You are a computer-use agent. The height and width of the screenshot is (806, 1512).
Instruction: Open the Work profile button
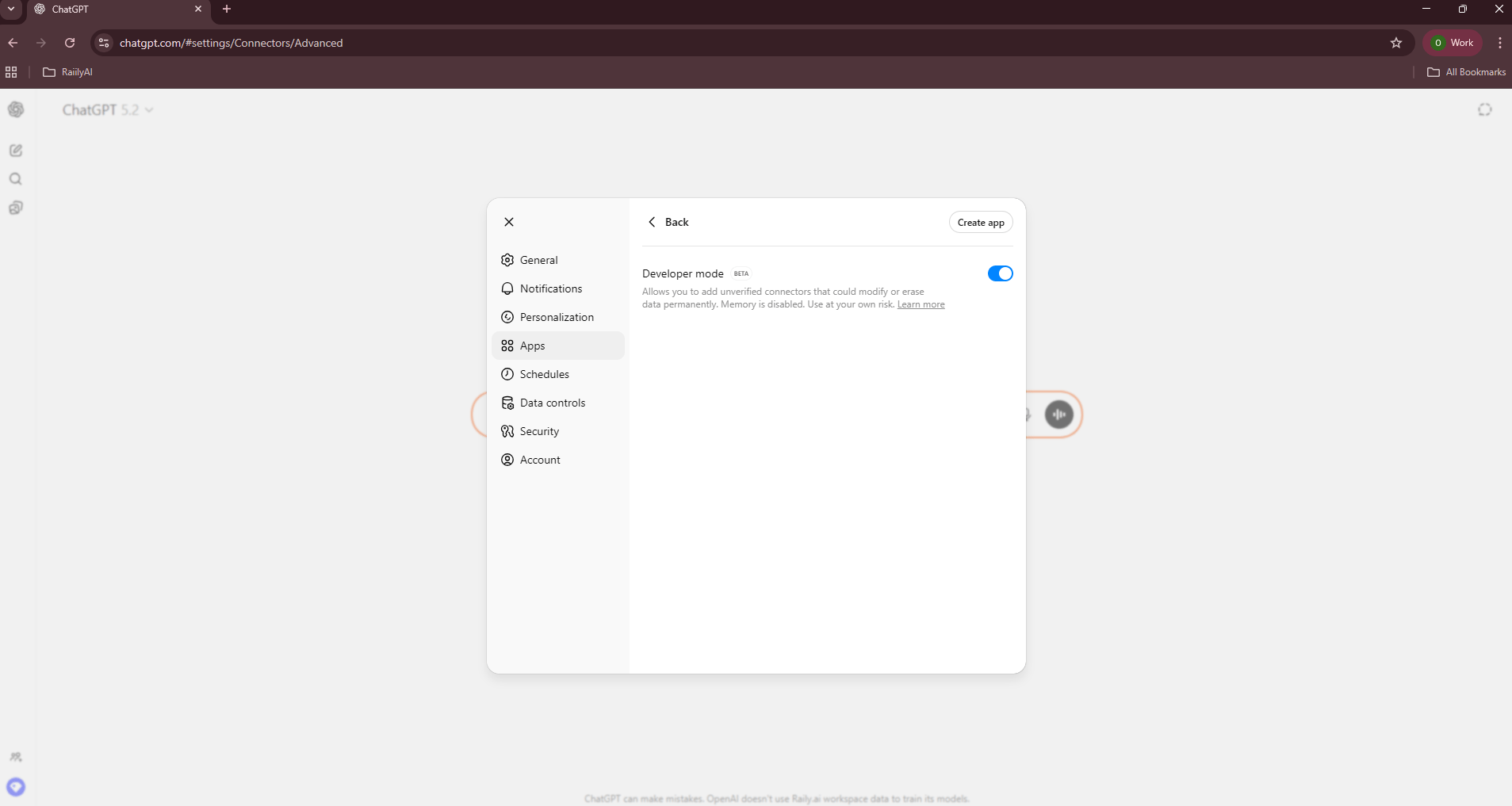coord(1453,43)
